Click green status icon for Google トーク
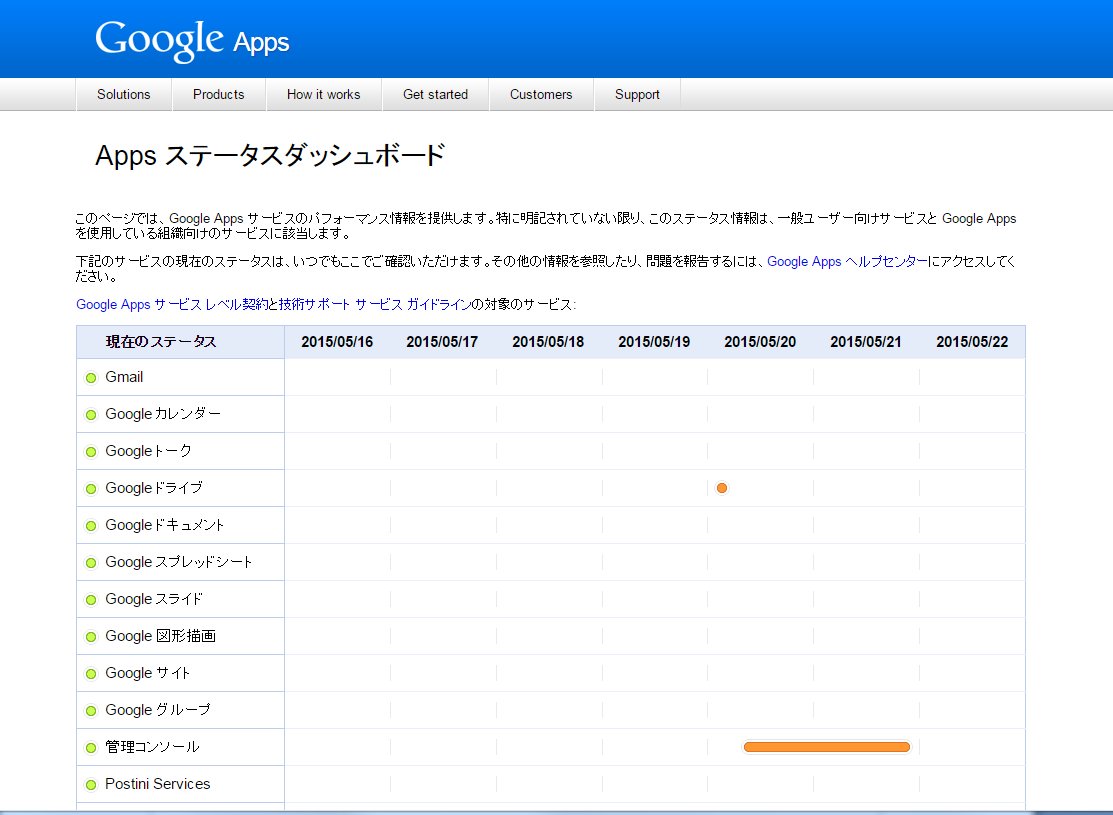Viewport: 1113px width, 815px height. click(x=91, y=452)
